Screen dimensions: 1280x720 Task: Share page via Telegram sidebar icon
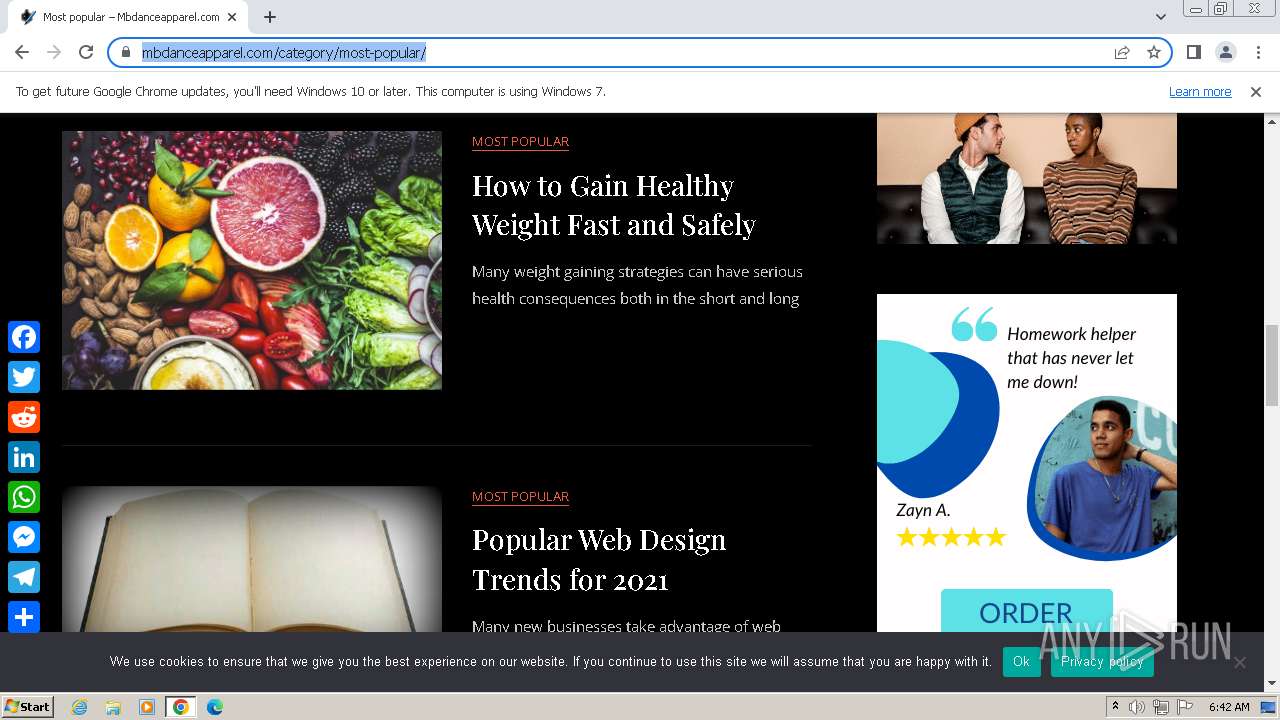(24, 577)
